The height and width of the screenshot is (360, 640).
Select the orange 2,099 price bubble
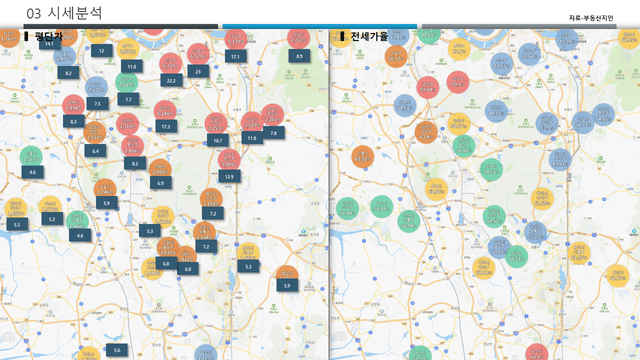pyautogui.click(x=160, y=170)
